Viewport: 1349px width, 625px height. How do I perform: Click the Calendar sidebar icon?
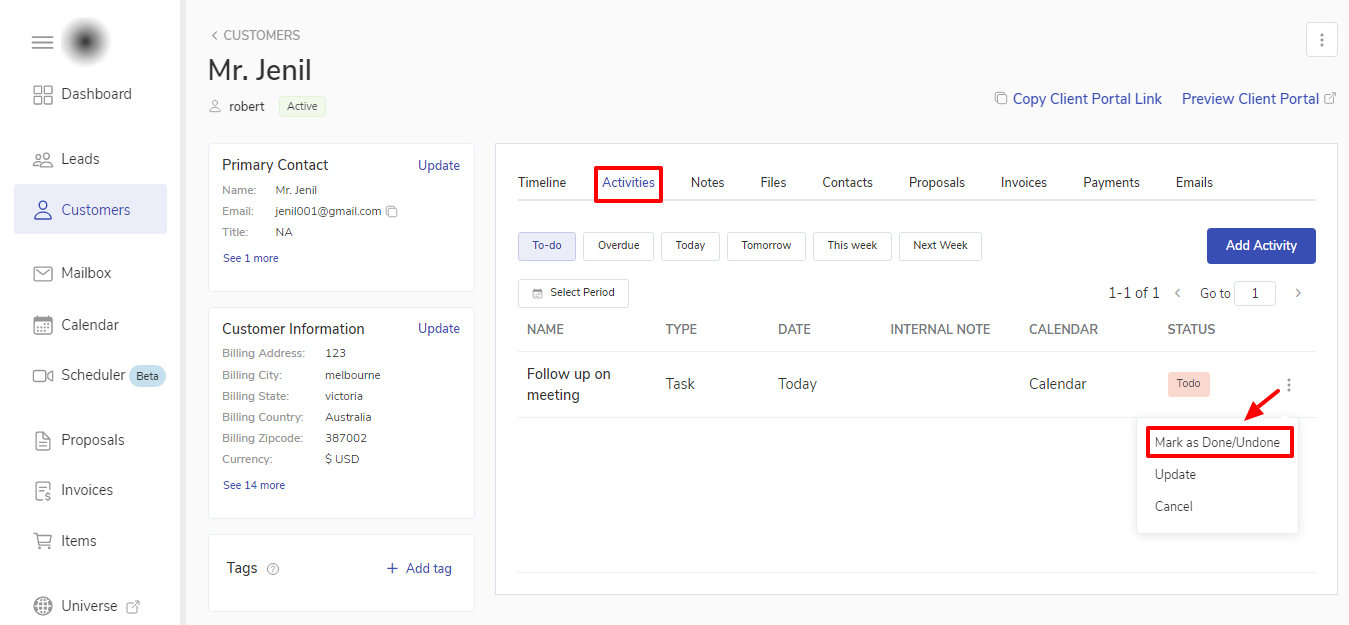(43, 325)
